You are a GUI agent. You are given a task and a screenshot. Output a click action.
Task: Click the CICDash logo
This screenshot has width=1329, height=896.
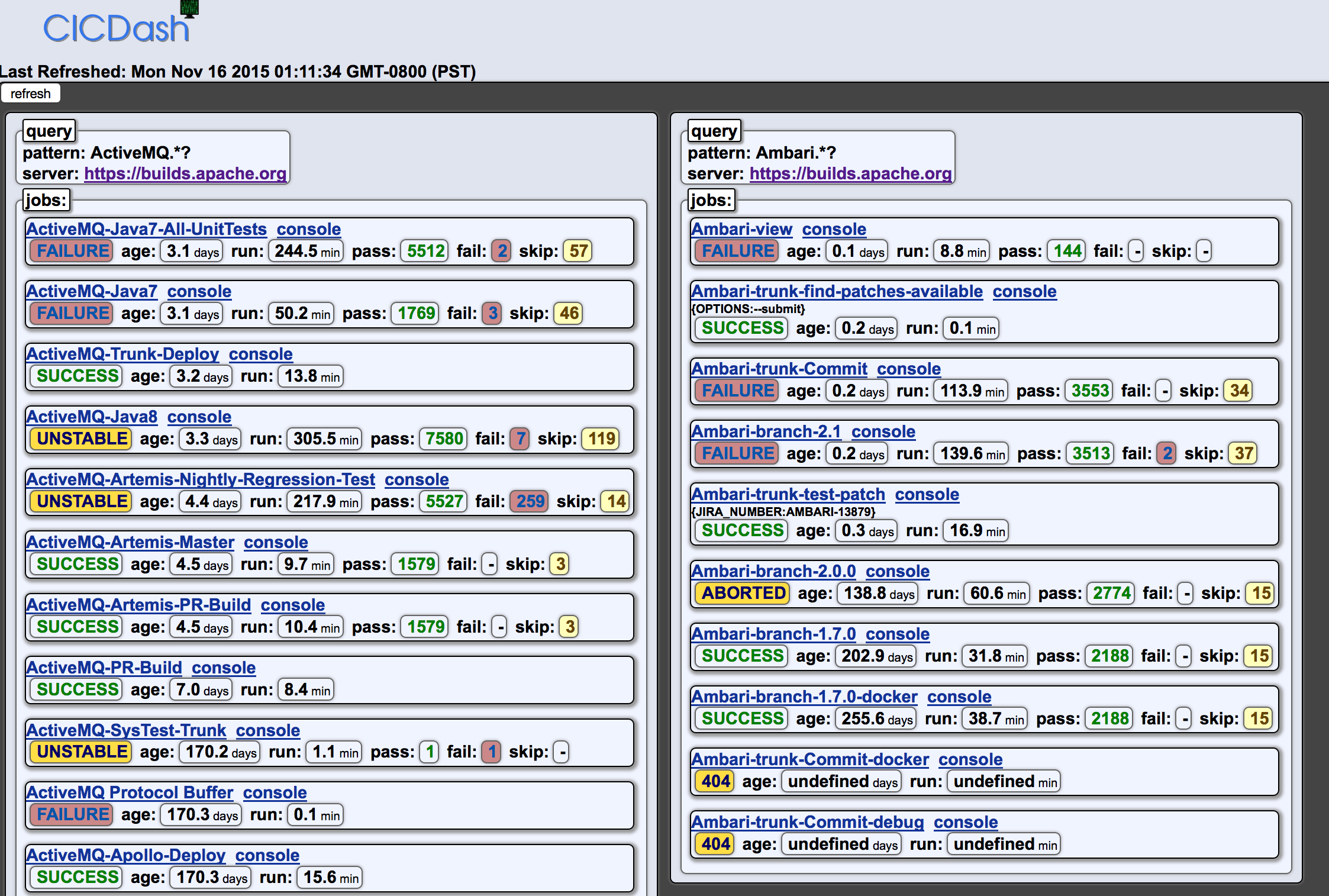(x=120, y=24)
